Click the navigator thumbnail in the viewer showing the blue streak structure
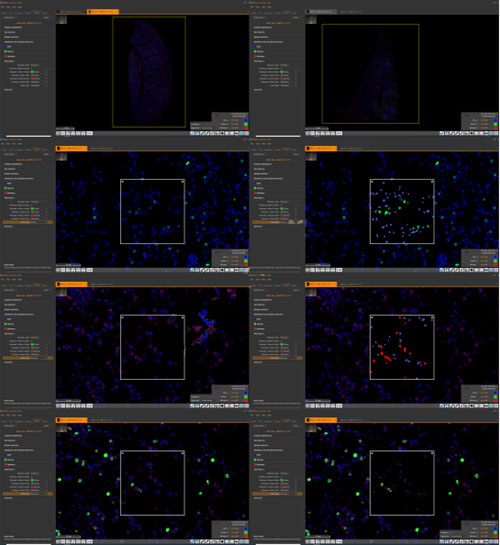The height and width of the screenshot is (545, 500). 62,292
